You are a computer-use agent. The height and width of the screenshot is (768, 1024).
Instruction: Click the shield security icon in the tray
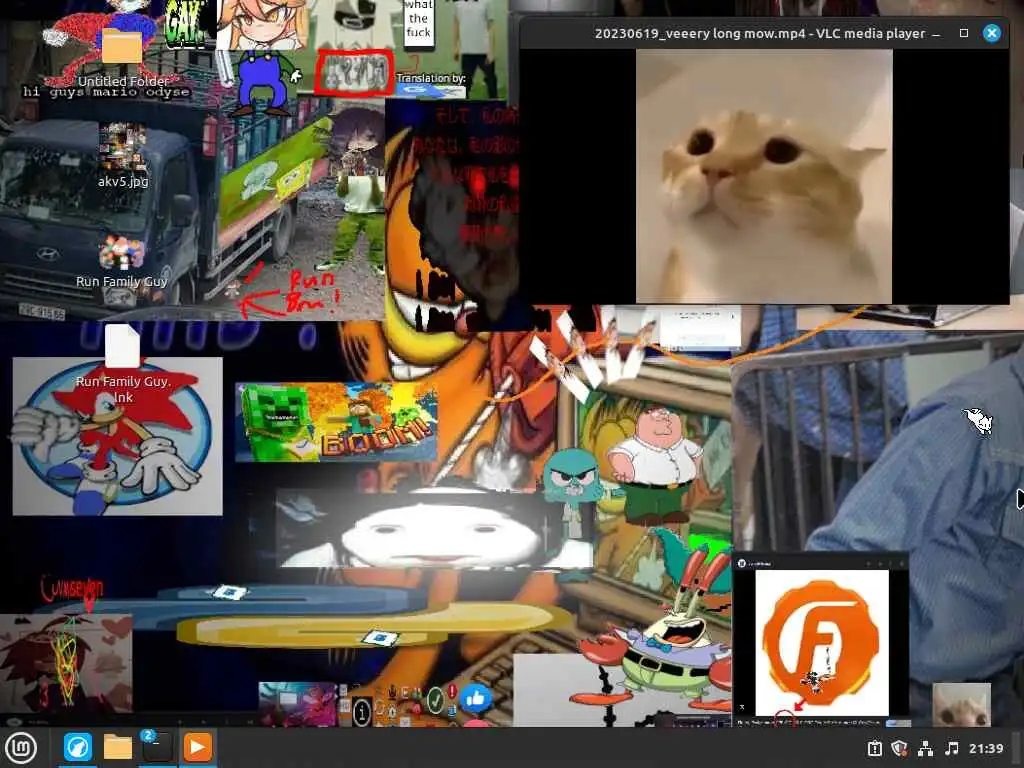pyautogui.click(x=900, y=748)
